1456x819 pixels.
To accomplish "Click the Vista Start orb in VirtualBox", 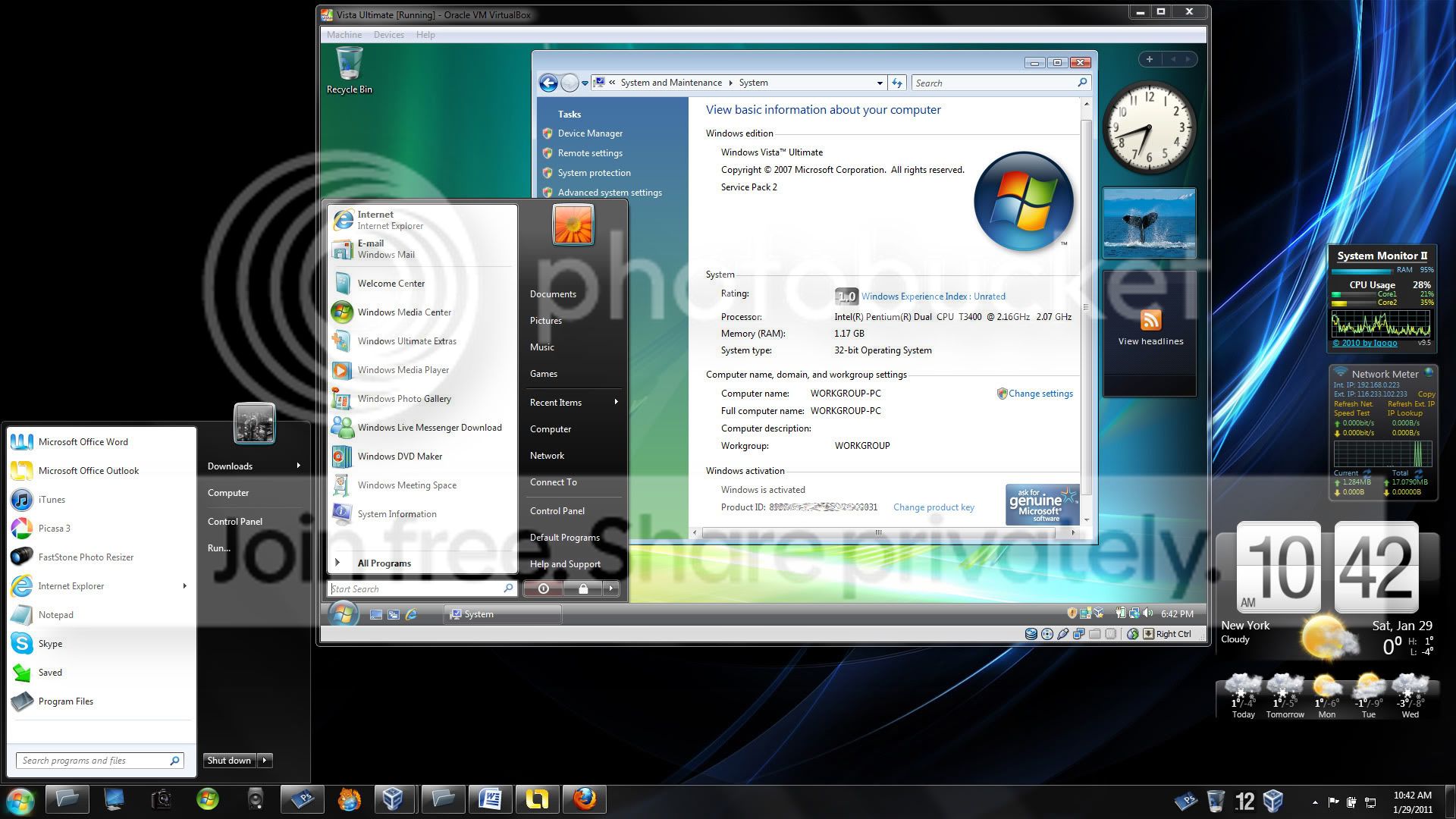I will click(343, 613).
